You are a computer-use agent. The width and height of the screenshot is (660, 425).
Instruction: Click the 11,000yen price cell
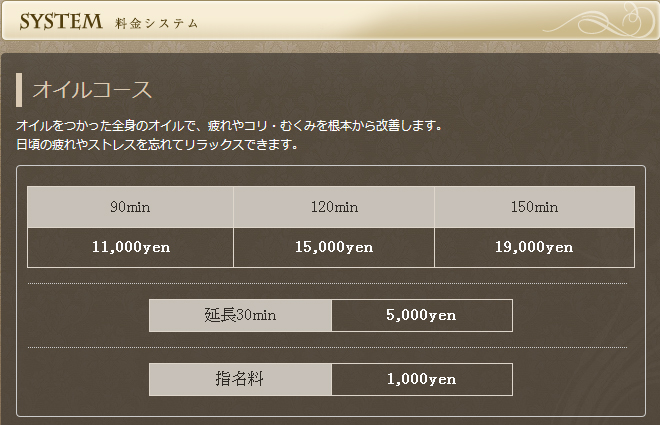click(x=130, y=247)
